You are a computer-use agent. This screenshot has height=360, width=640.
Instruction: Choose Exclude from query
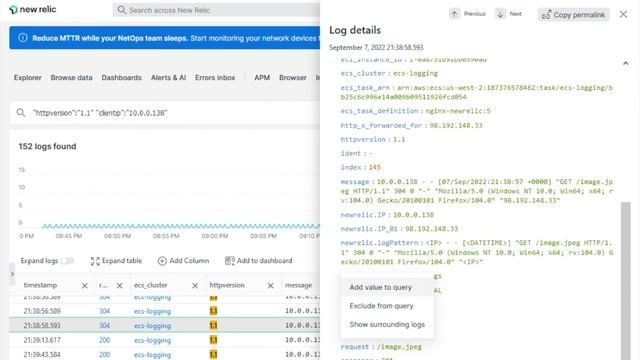coord(387,306)
